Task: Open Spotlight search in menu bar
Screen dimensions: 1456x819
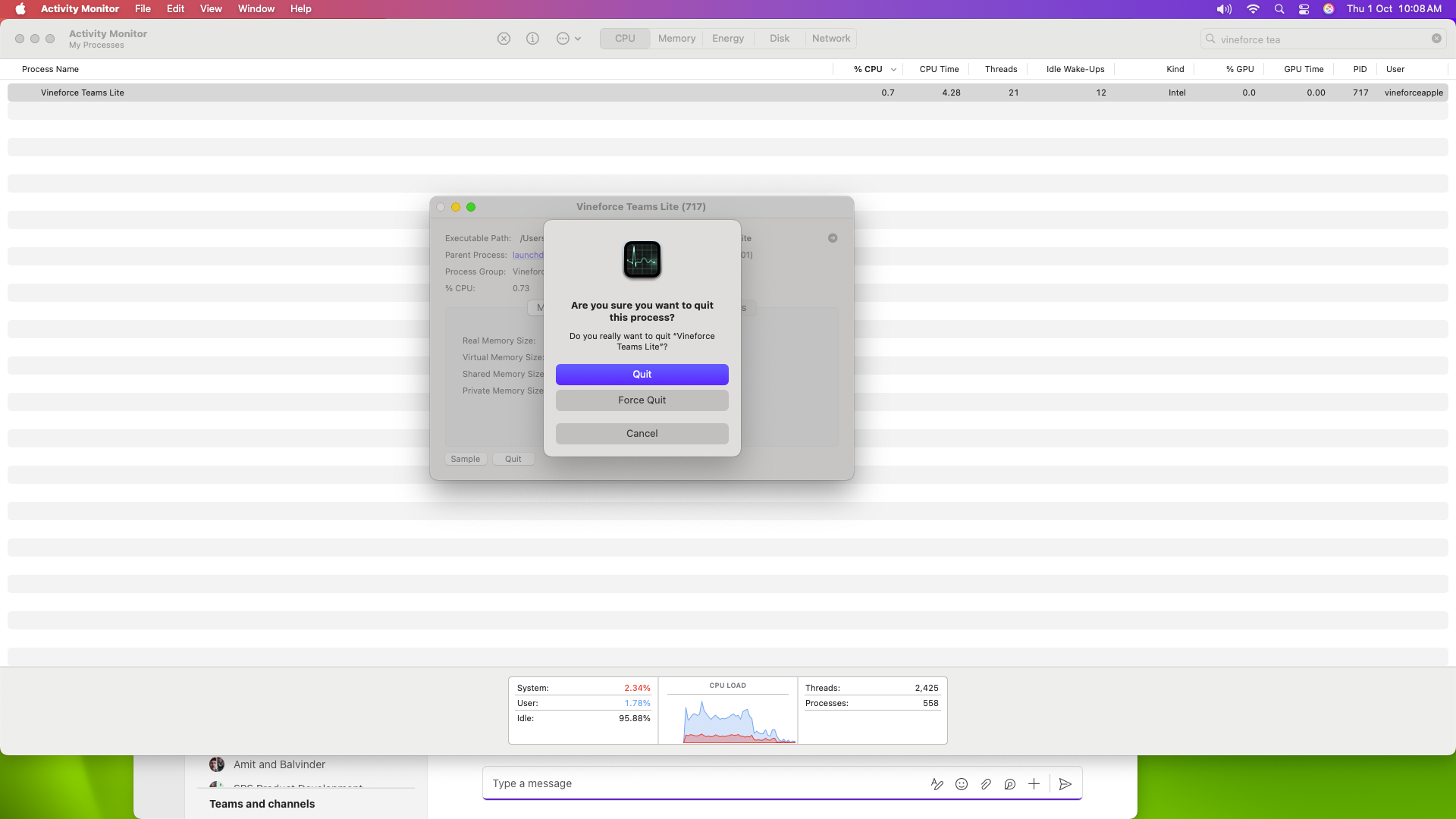Action: pyautogui.click(x=1279, y=9)
